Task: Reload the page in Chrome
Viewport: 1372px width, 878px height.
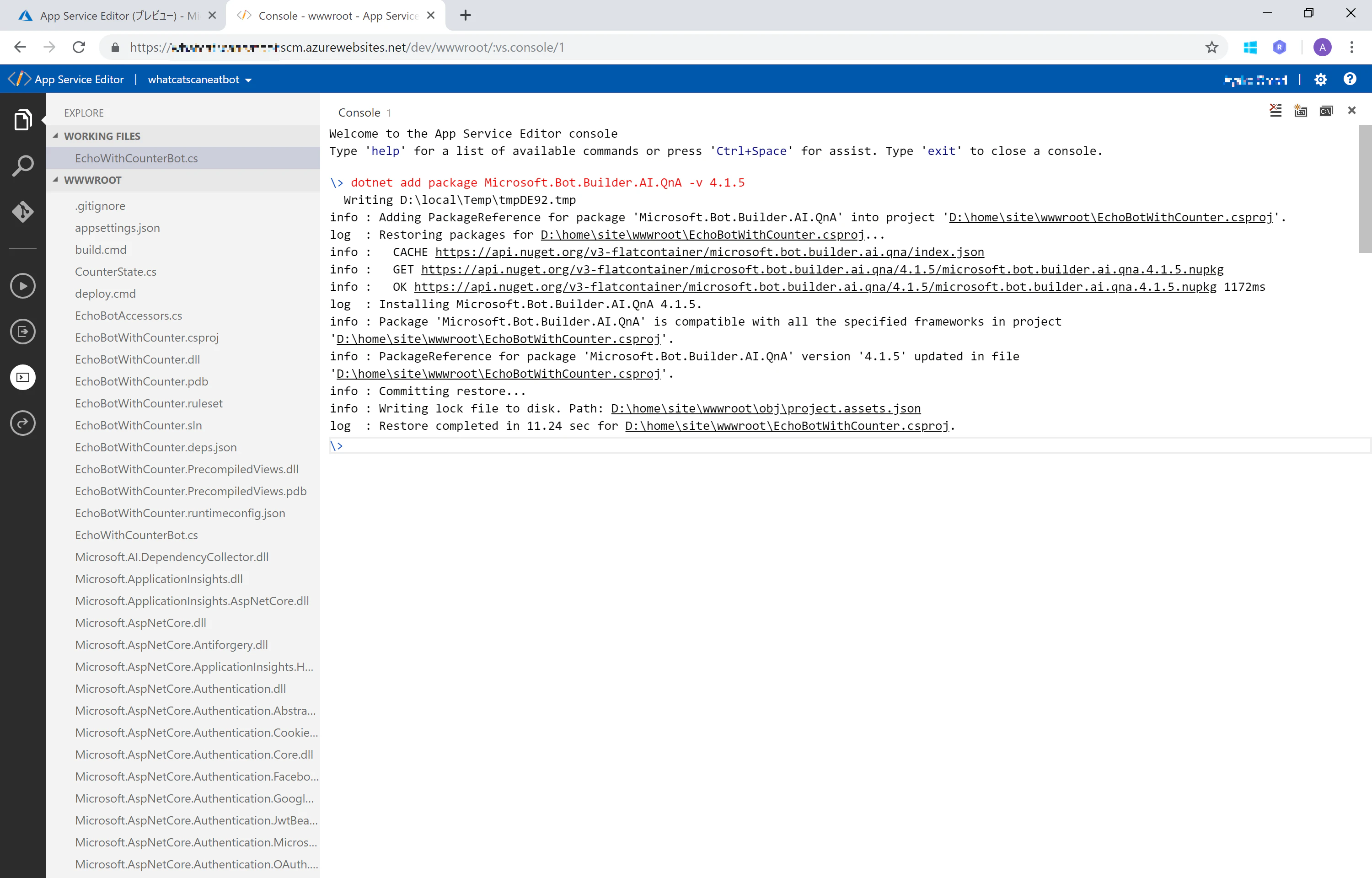Action: coord(79,47)
